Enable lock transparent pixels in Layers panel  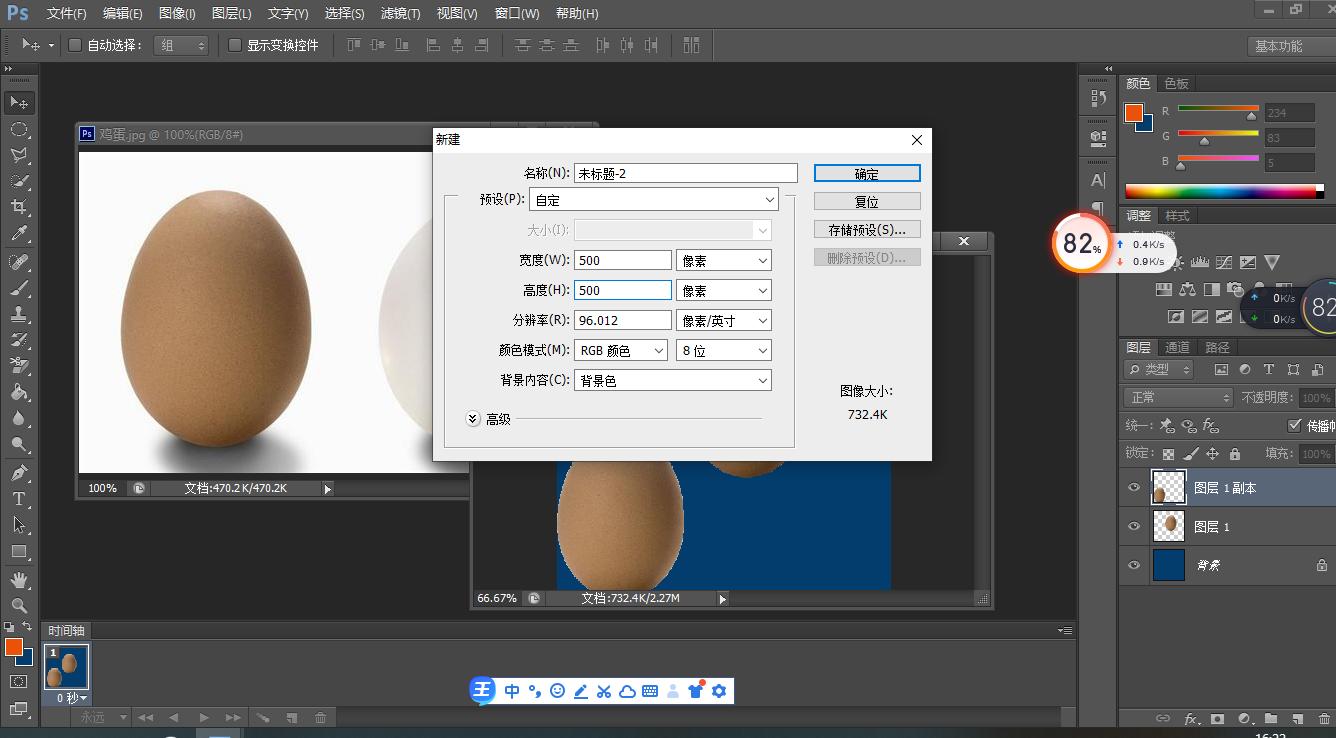point(1168,453)
